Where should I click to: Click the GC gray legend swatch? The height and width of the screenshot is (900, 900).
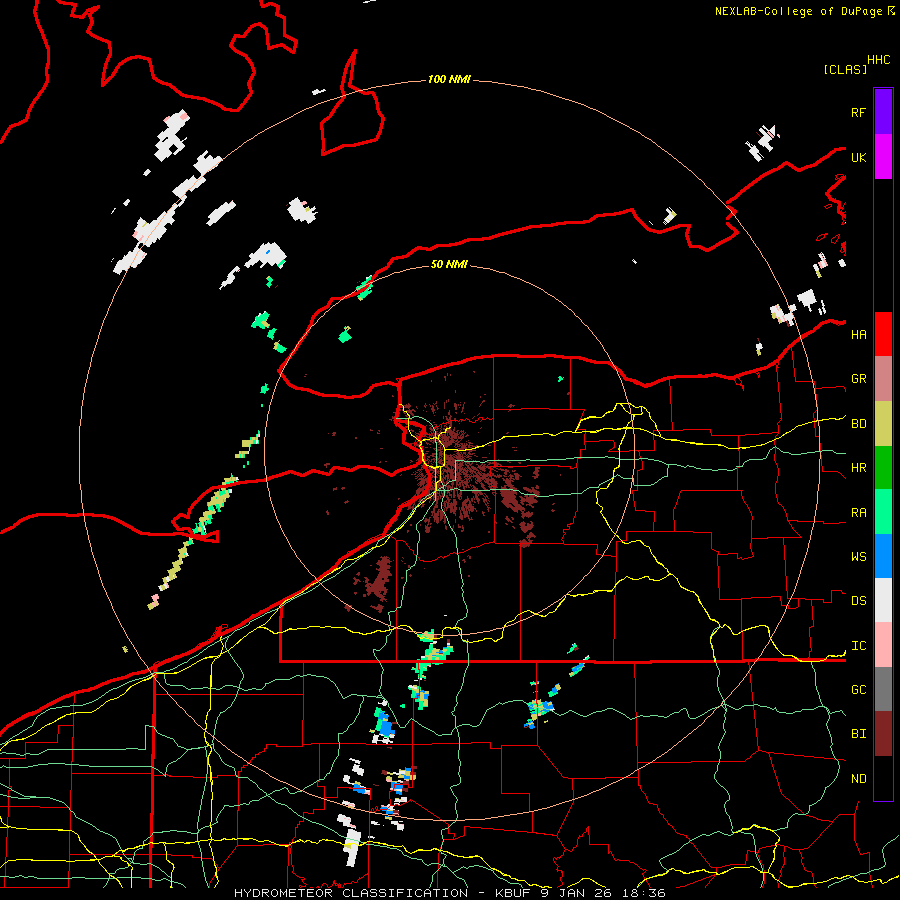[x=883, y=689]
